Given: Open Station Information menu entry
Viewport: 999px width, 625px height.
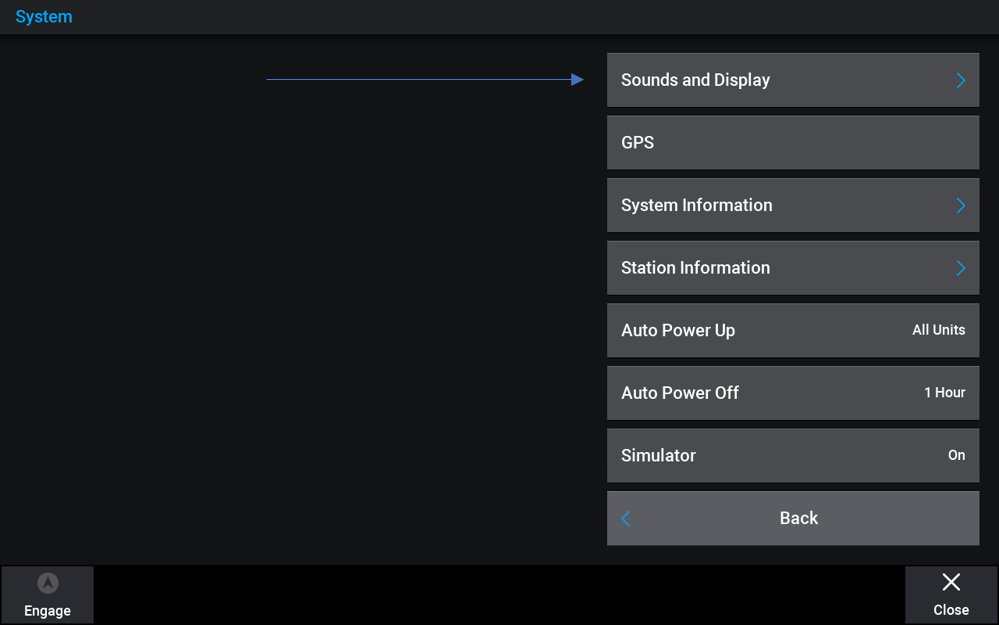Looking at the screenshot, I should (x=793, y=268).
